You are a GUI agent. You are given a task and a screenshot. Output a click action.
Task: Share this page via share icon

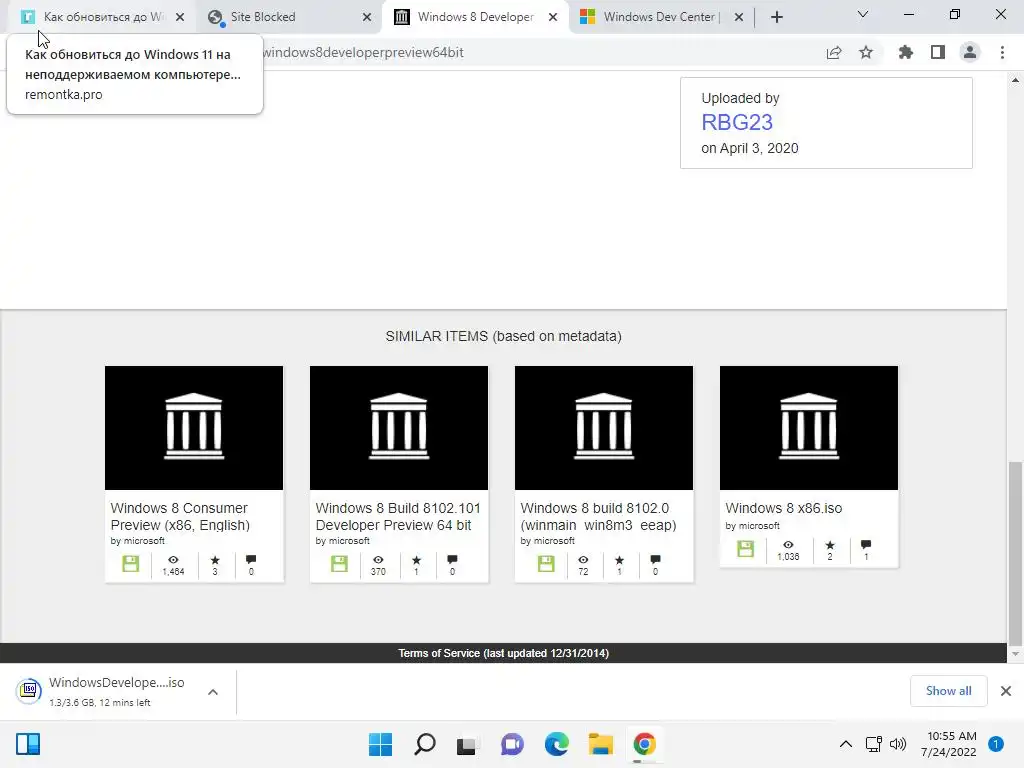click(x=834, y=53)
